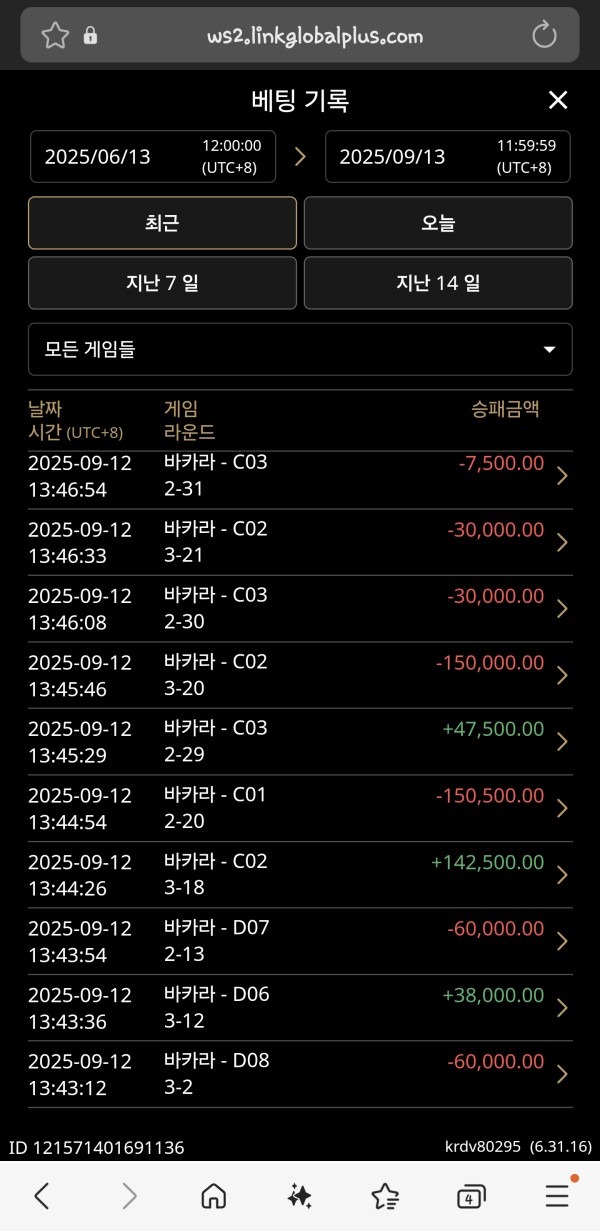This screenshot has width=600, height=1231.
Task: Open the tab switcher showing 4 tabs
Action: coord(470,1196)
